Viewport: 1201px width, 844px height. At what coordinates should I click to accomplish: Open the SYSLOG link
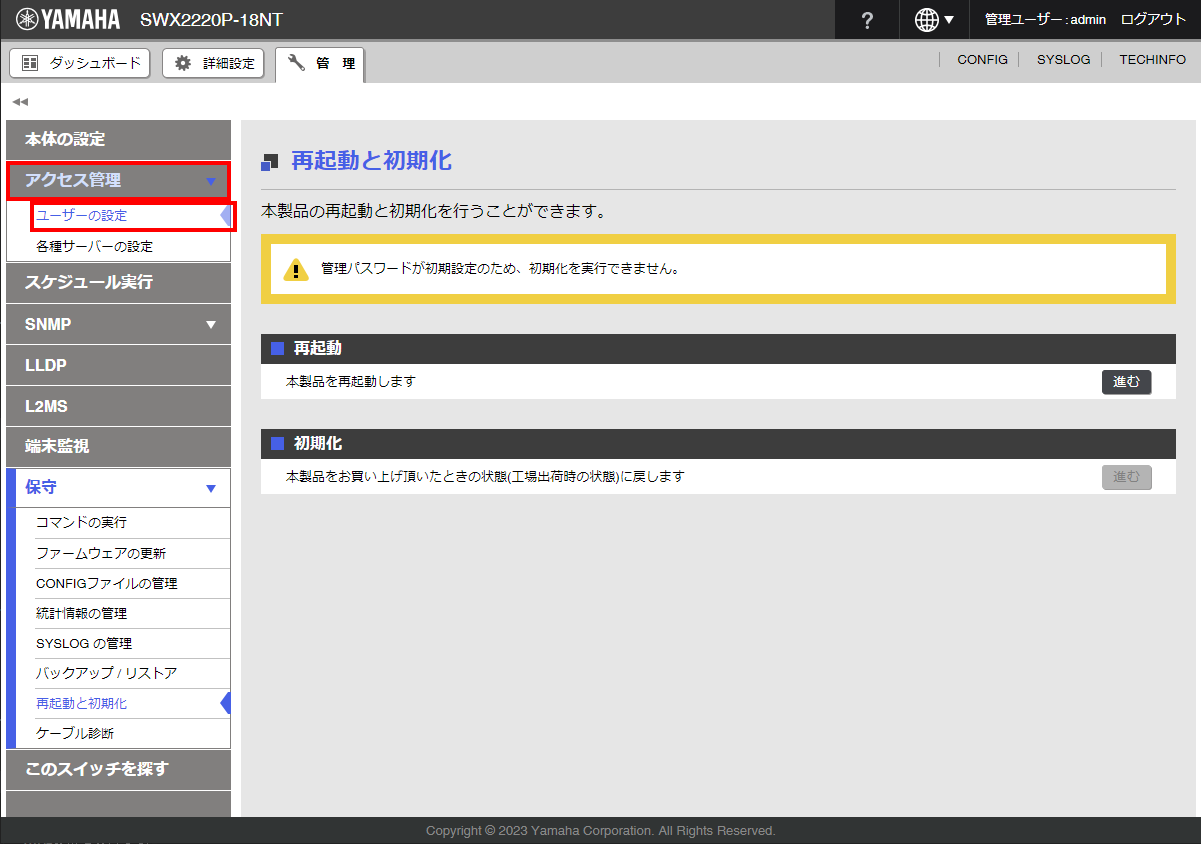coord(1063,60)
